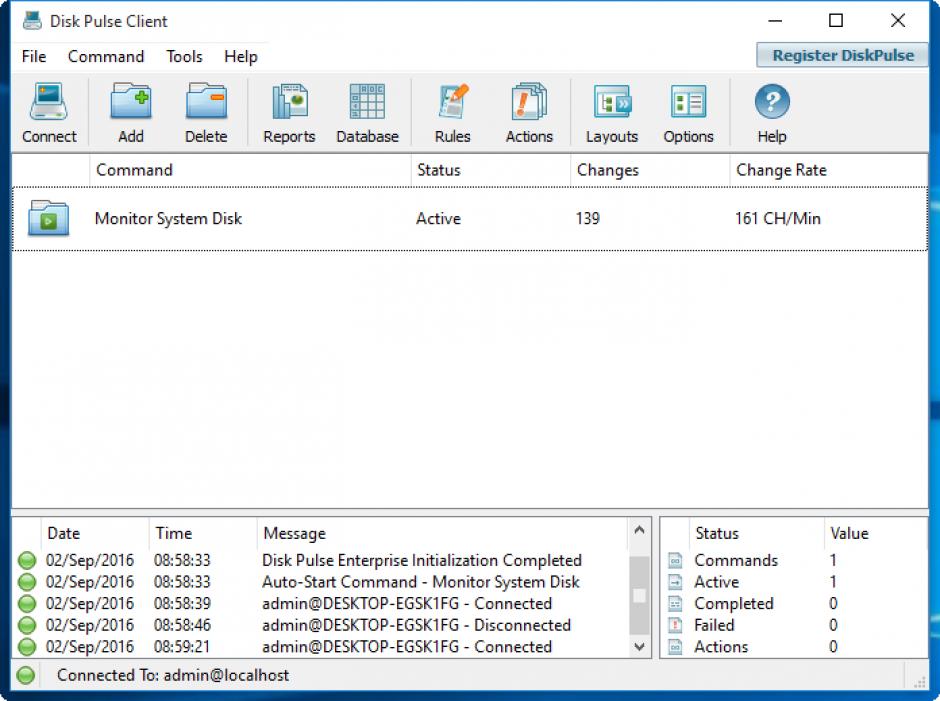Click the log scrollbar up arrow
This screenshot has height=701, width=940.
click(x=639, y=530)
